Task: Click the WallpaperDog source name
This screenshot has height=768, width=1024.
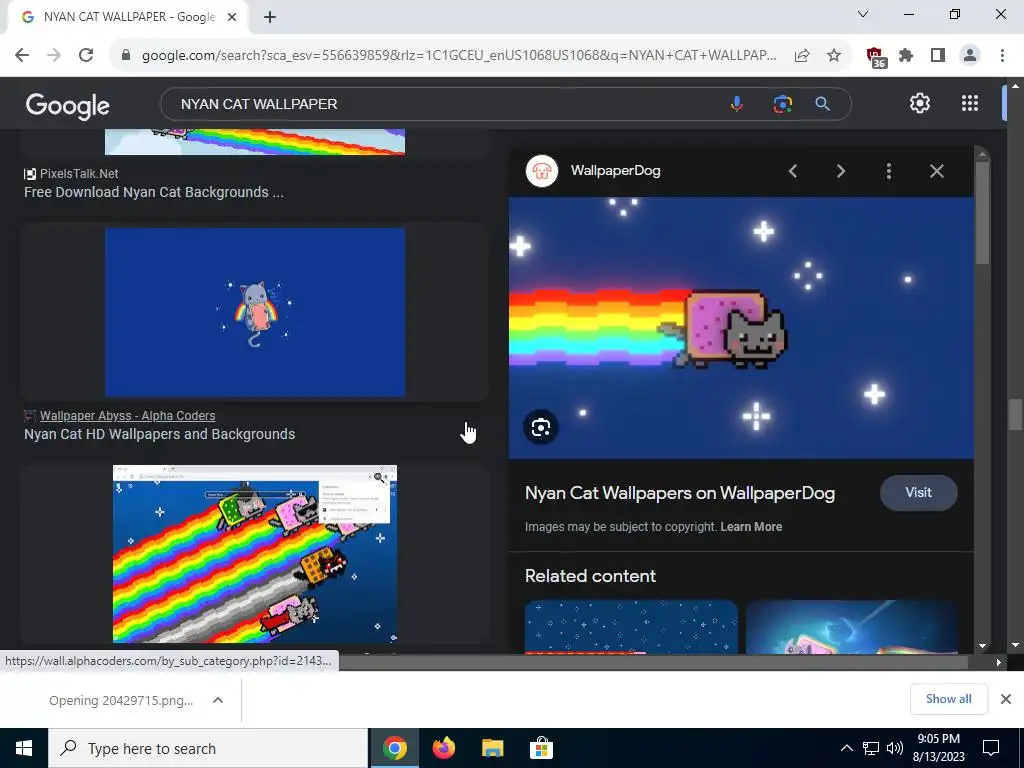Action: pyautogui.click(x=615, y=170)
